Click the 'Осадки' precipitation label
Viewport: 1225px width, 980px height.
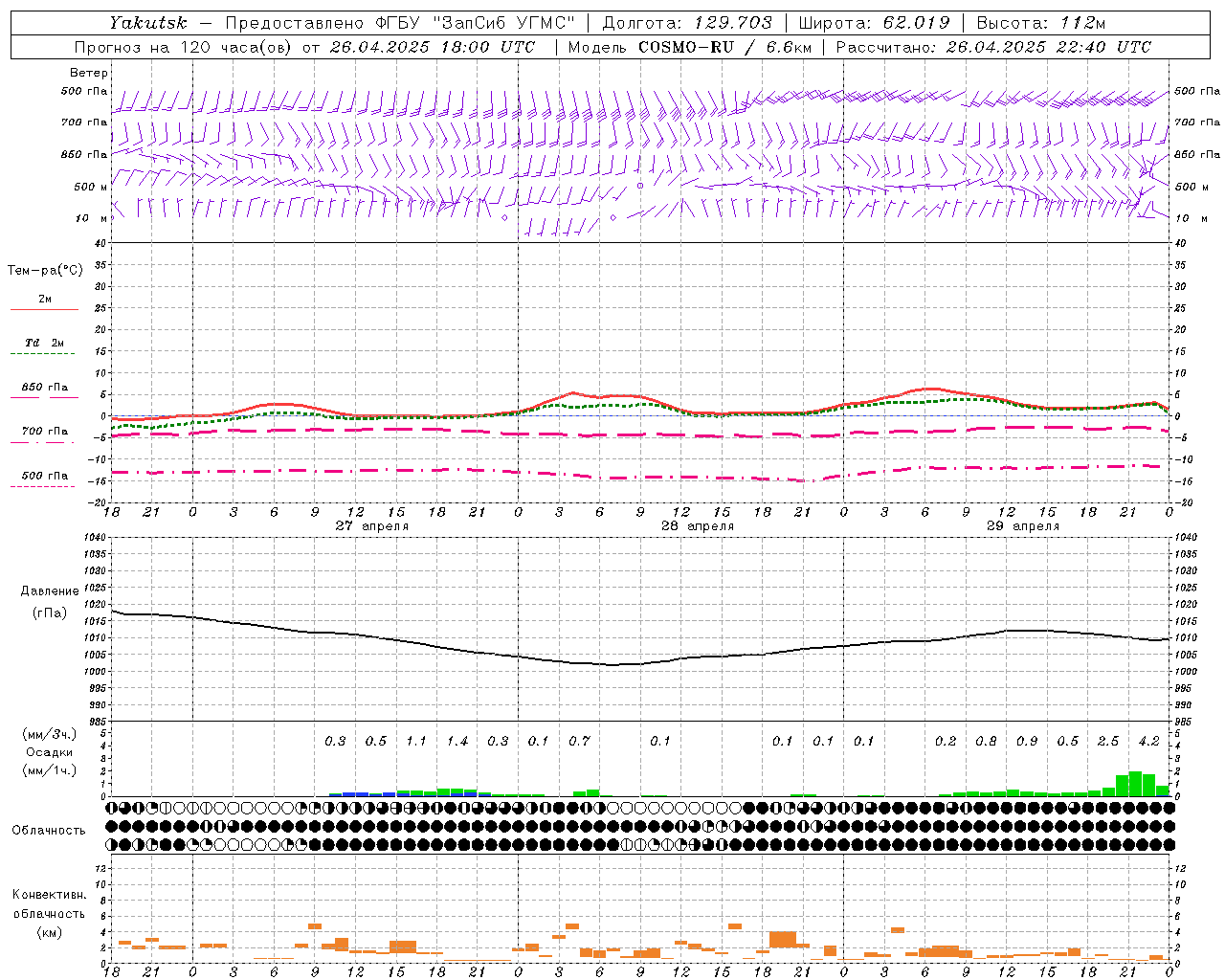click(50, 752)
